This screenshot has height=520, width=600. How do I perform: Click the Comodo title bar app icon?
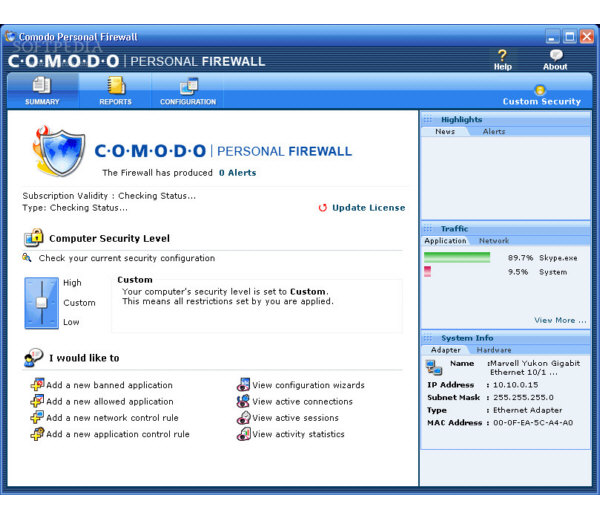click(x=10, y=36)
